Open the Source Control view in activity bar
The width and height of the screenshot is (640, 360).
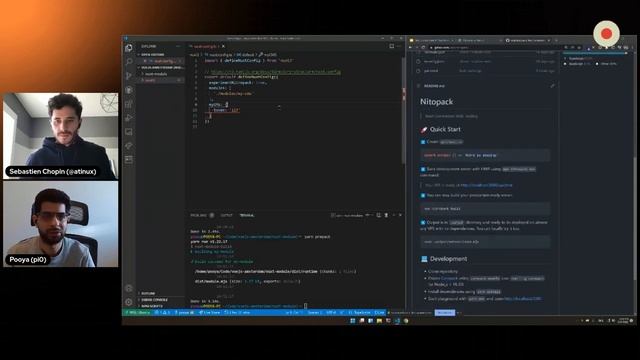(x=129, y=76)
